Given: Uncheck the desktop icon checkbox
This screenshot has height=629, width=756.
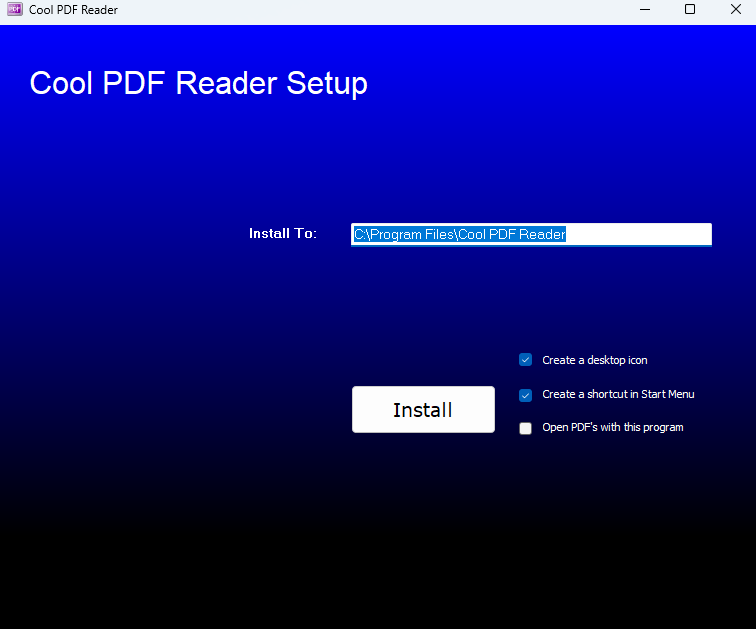Looking at the screenshot, I should pyautogui.click(x=526, y=360).
